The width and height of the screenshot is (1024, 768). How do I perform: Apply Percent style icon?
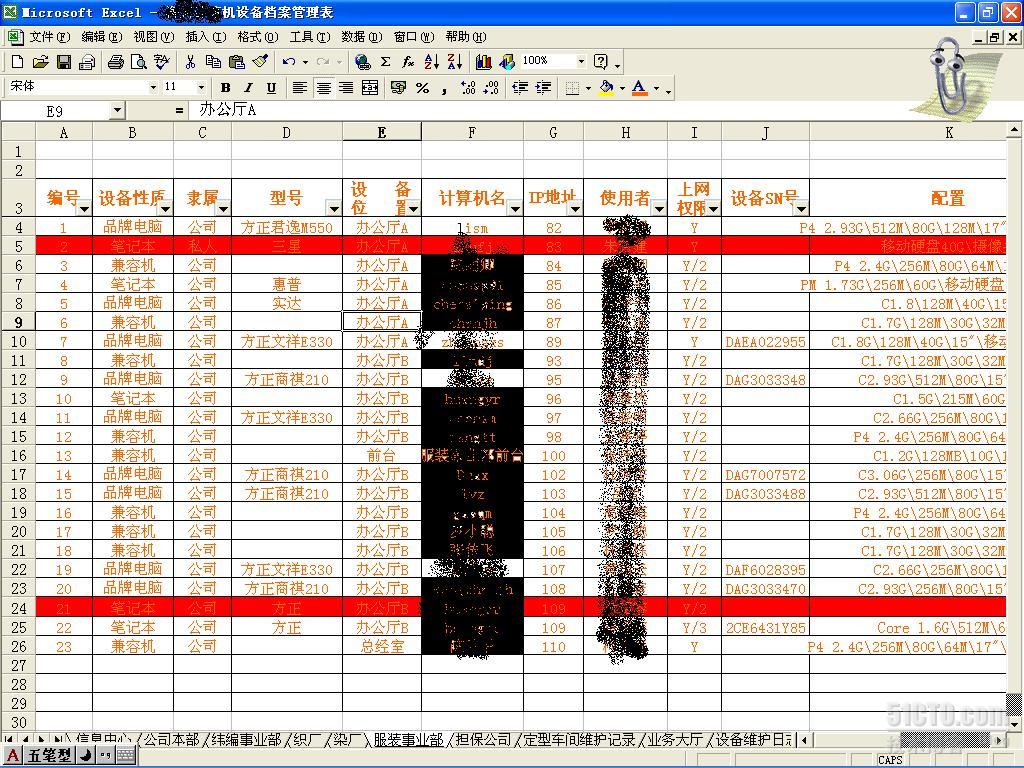(422, 88)
